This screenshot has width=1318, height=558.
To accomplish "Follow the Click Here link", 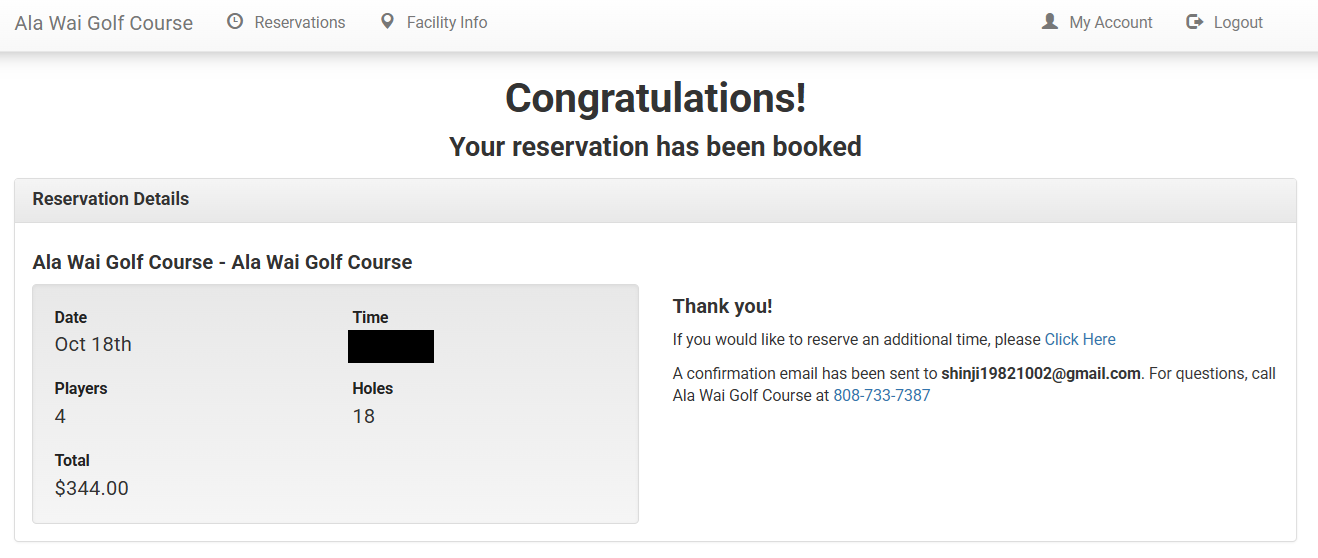I will coord(1080,339).
